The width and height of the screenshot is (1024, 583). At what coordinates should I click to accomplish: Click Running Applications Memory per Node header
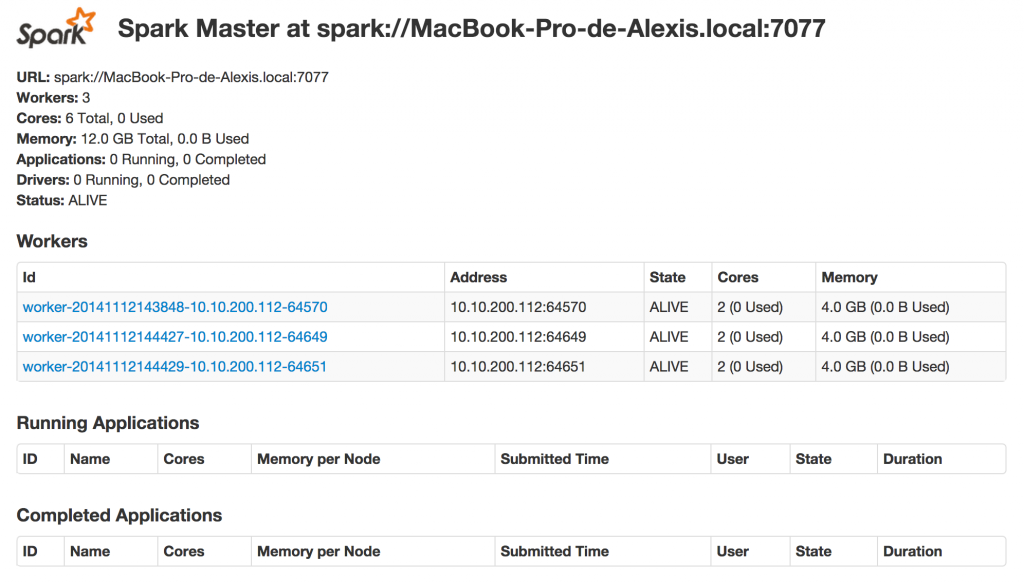[318, 459]
